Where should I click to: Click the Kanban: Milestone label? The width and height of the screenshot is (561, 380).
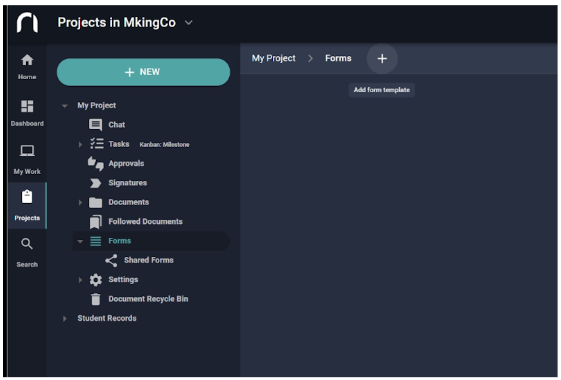click(x=164, y=145)
